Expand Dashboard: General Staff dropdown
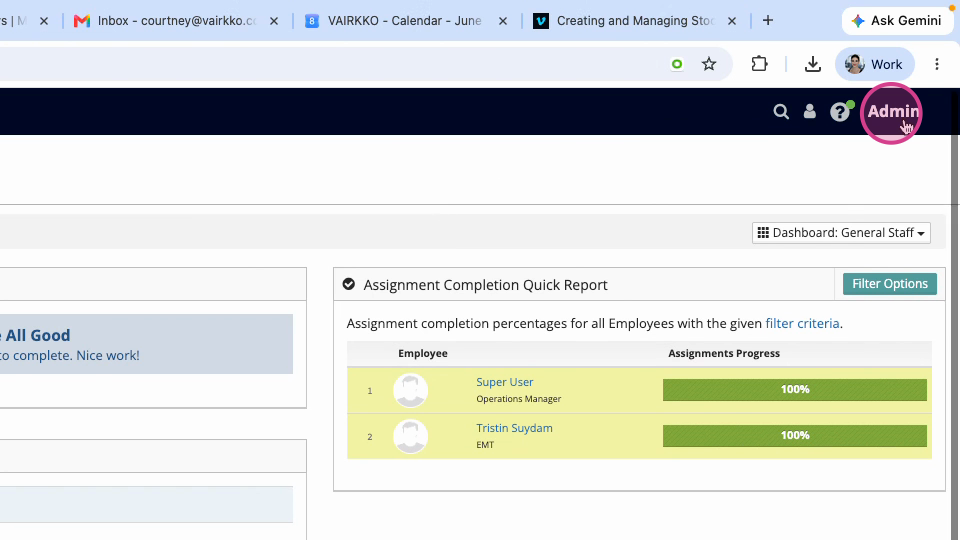The width and height of the screenshot is (960, 540). click(841, 233)
